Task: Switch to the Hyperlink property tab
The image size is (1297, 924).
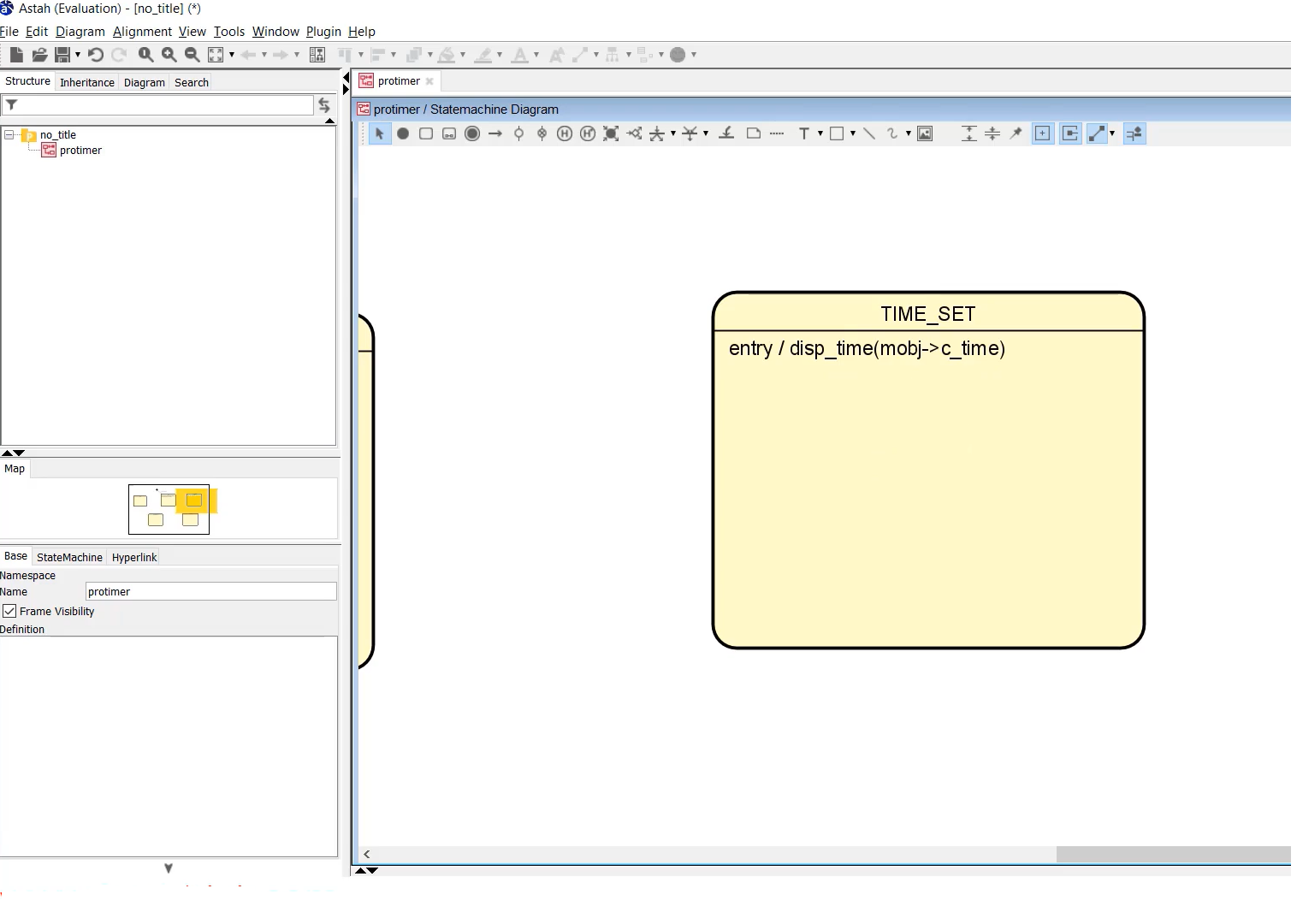Action: pos(134,557)
